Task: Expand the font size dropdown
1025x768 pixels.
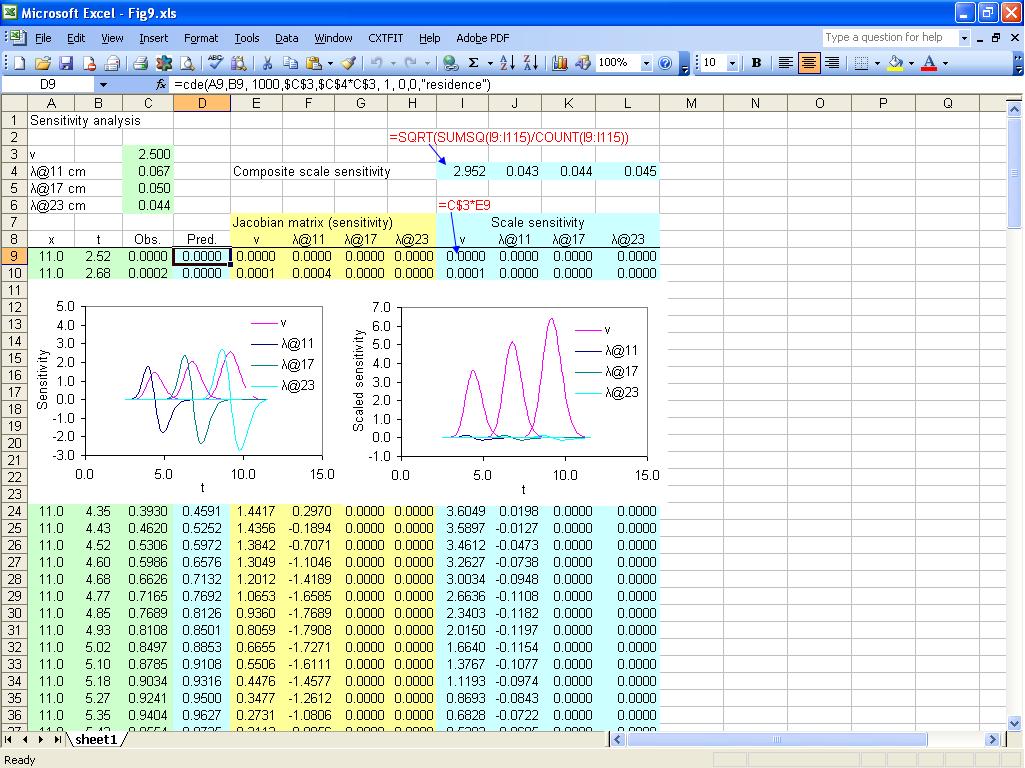Action: pyautogui.click(x=732, y=63)
